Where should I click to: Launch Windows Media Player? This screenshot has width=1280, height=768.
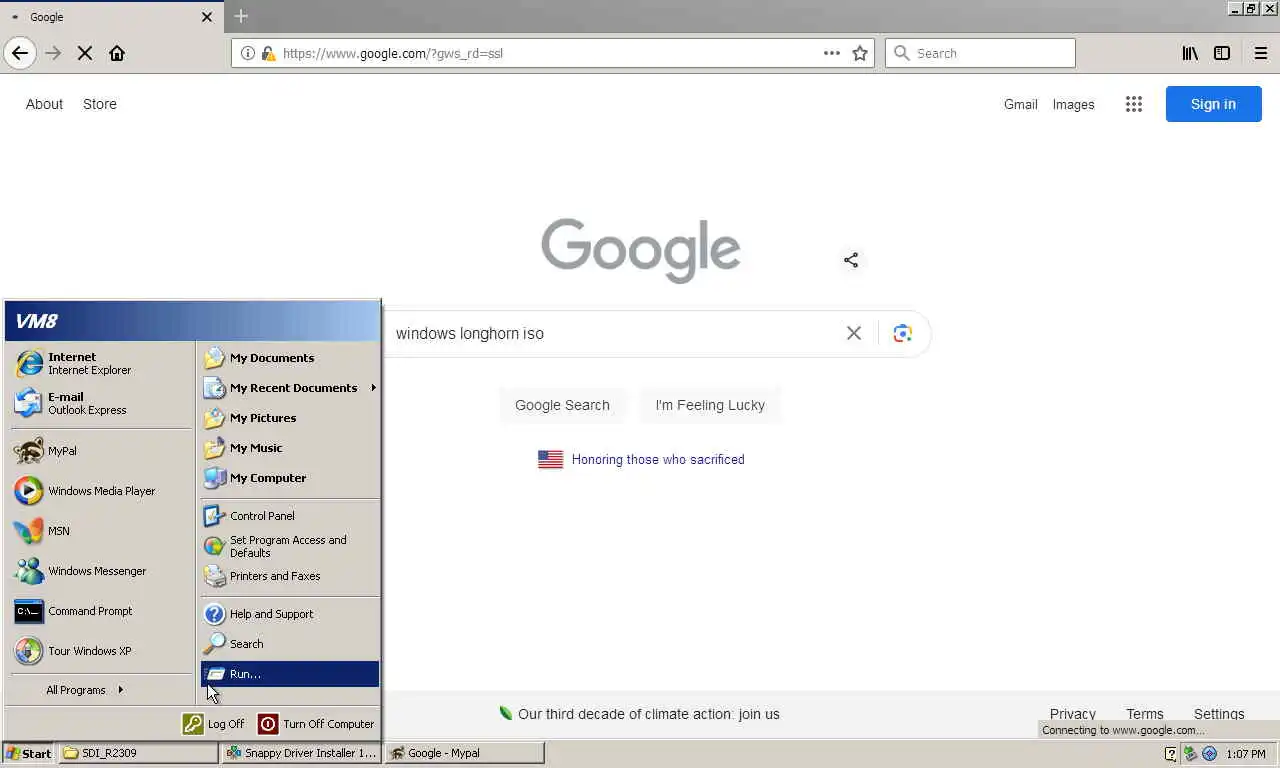(x=100, y=491)
